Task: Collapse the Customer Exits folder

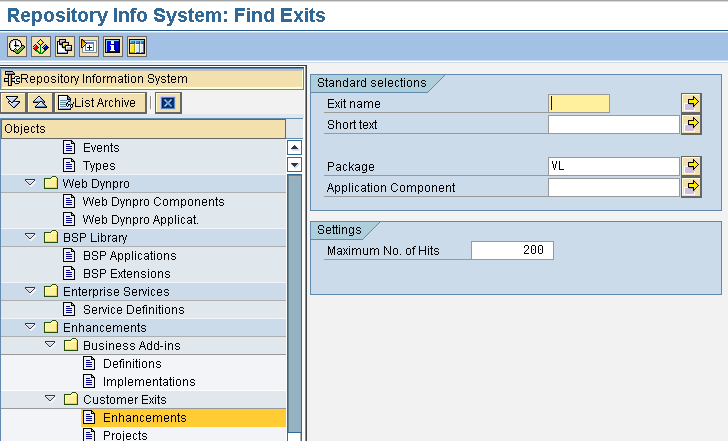Action: [50, 400]
